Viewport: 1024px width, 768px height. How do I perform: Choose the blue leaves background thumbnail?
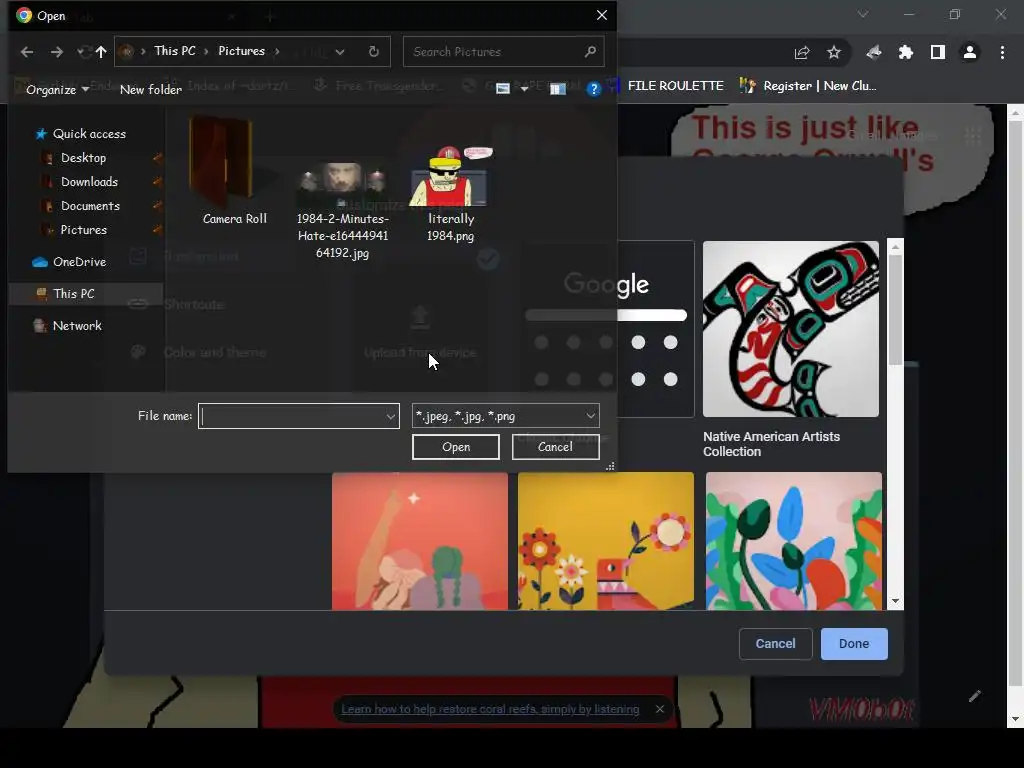coord(793,541)
